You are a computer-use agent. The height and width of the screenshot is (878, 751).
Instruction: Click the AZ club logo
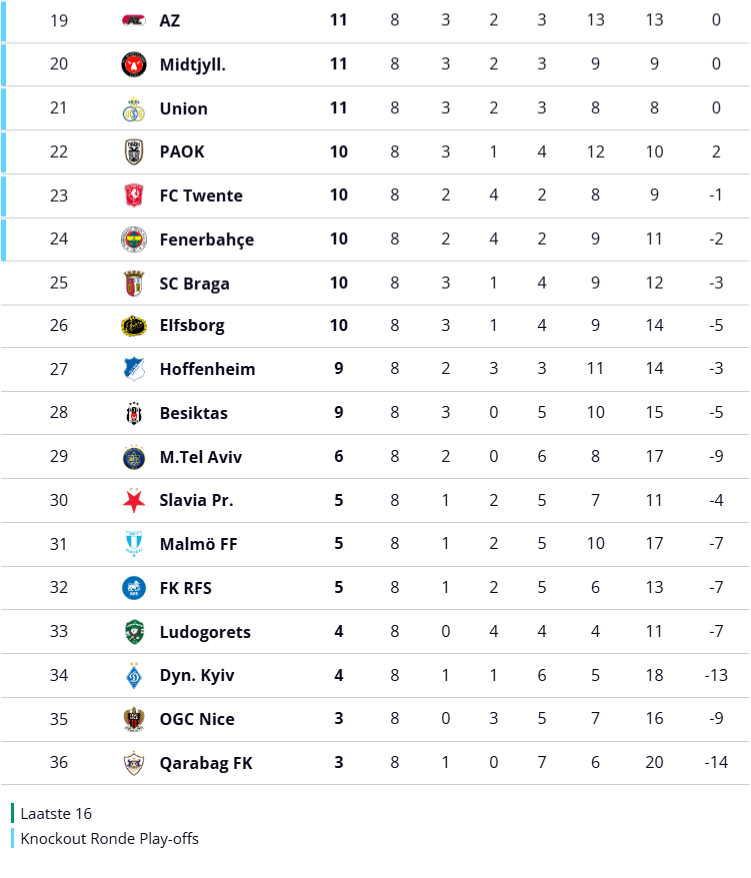pyautogui.click(x=134, y=20)
